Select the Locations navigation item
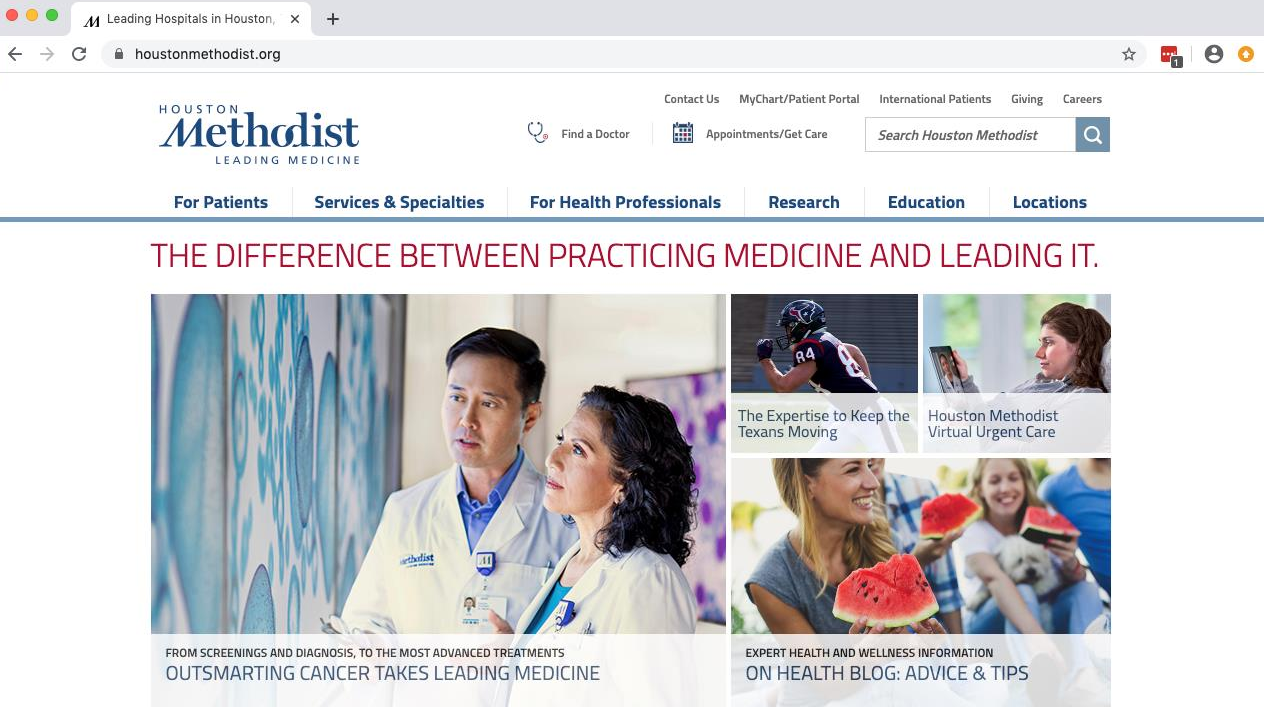The width and height of the screenshot is (1264, 707). coord(1050,202)
